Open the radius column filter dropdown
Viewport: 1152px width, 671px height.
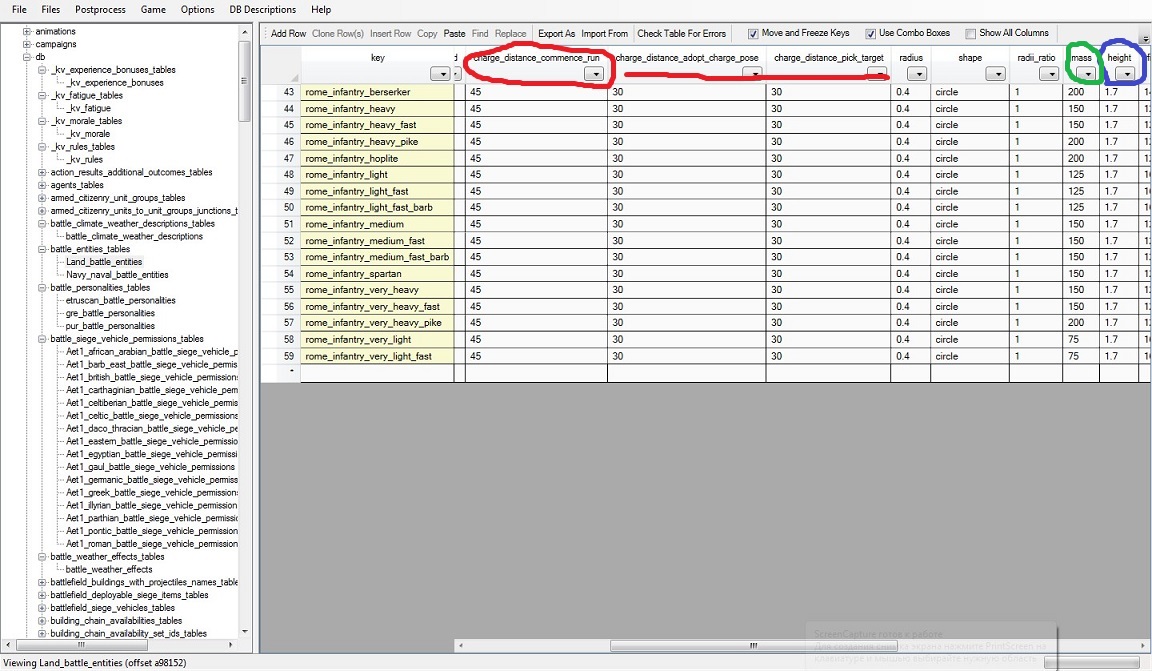[916, 73]
